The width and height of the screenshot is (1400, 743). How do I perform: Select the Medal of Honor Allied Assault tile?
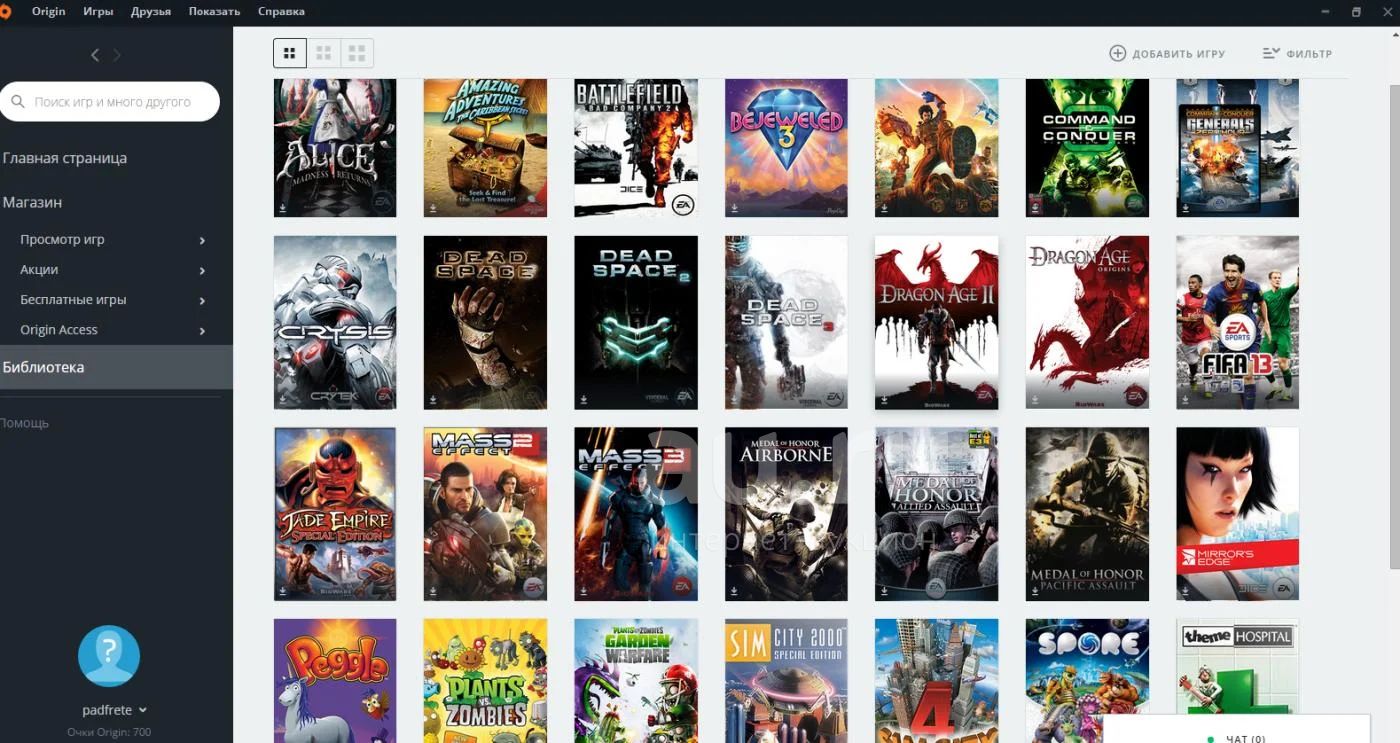pos(936,514)
